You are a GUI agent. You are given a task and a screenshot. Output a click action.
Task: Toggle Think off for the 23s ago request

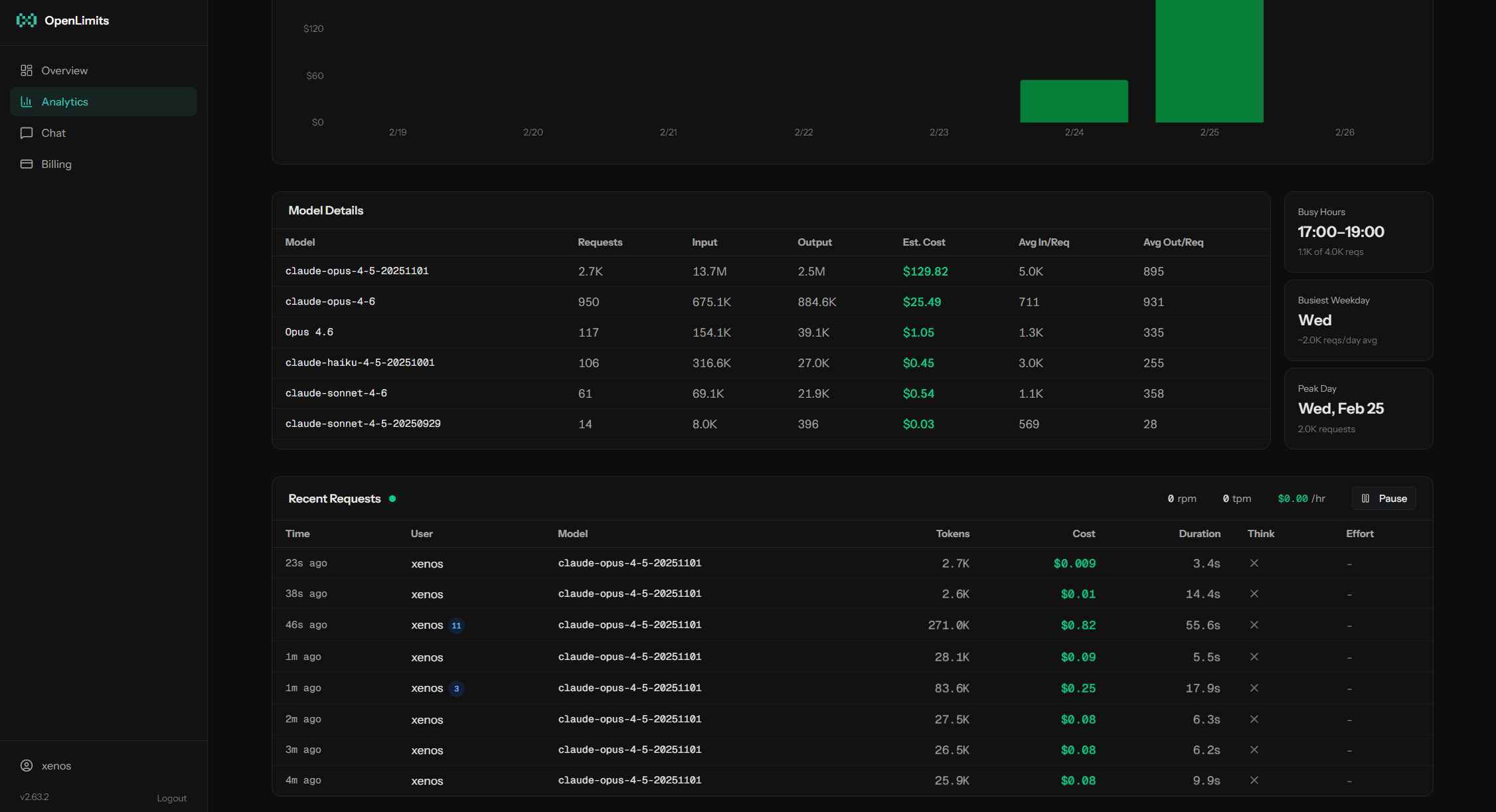(x=1254, y=563)
